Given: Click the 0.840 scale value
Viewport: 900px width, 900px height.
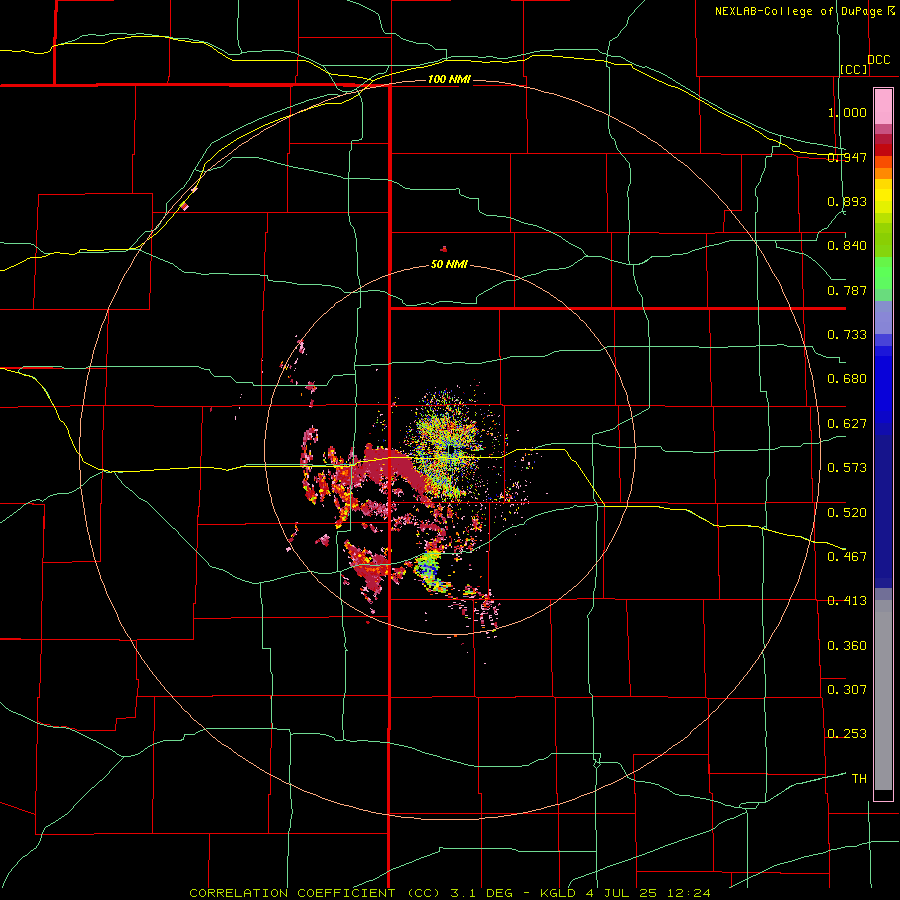Looking at the screenshot, I should [847, 246].
